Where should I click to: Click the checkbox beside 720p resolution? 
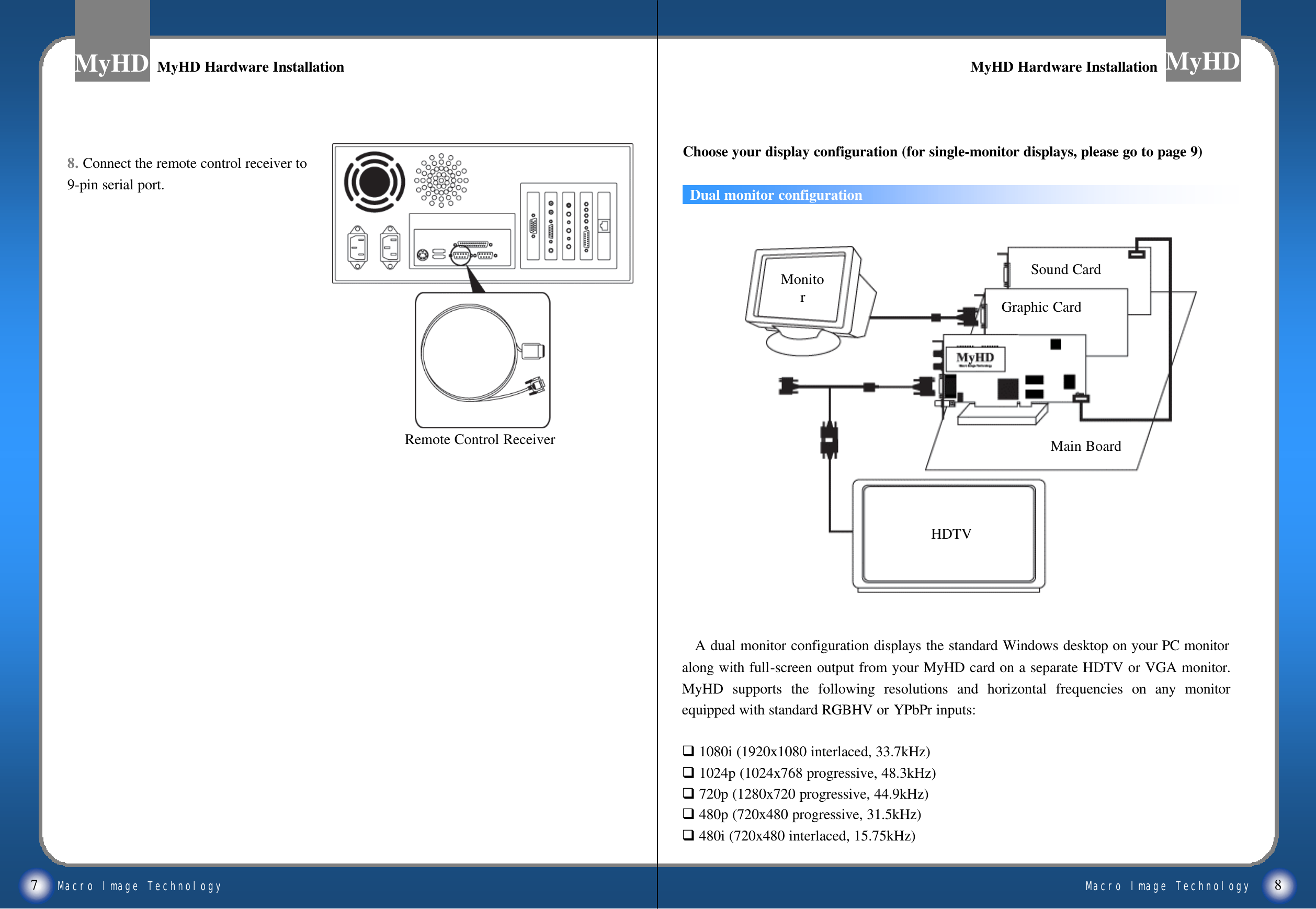(x=688, y=793)
